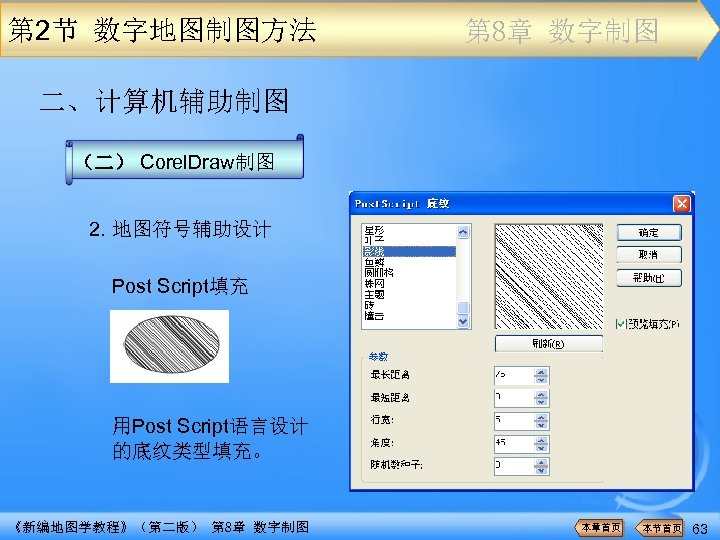This screenshot has height=540, width=720.
Task: Click the 行宽 value field
Action: (514, 421)
